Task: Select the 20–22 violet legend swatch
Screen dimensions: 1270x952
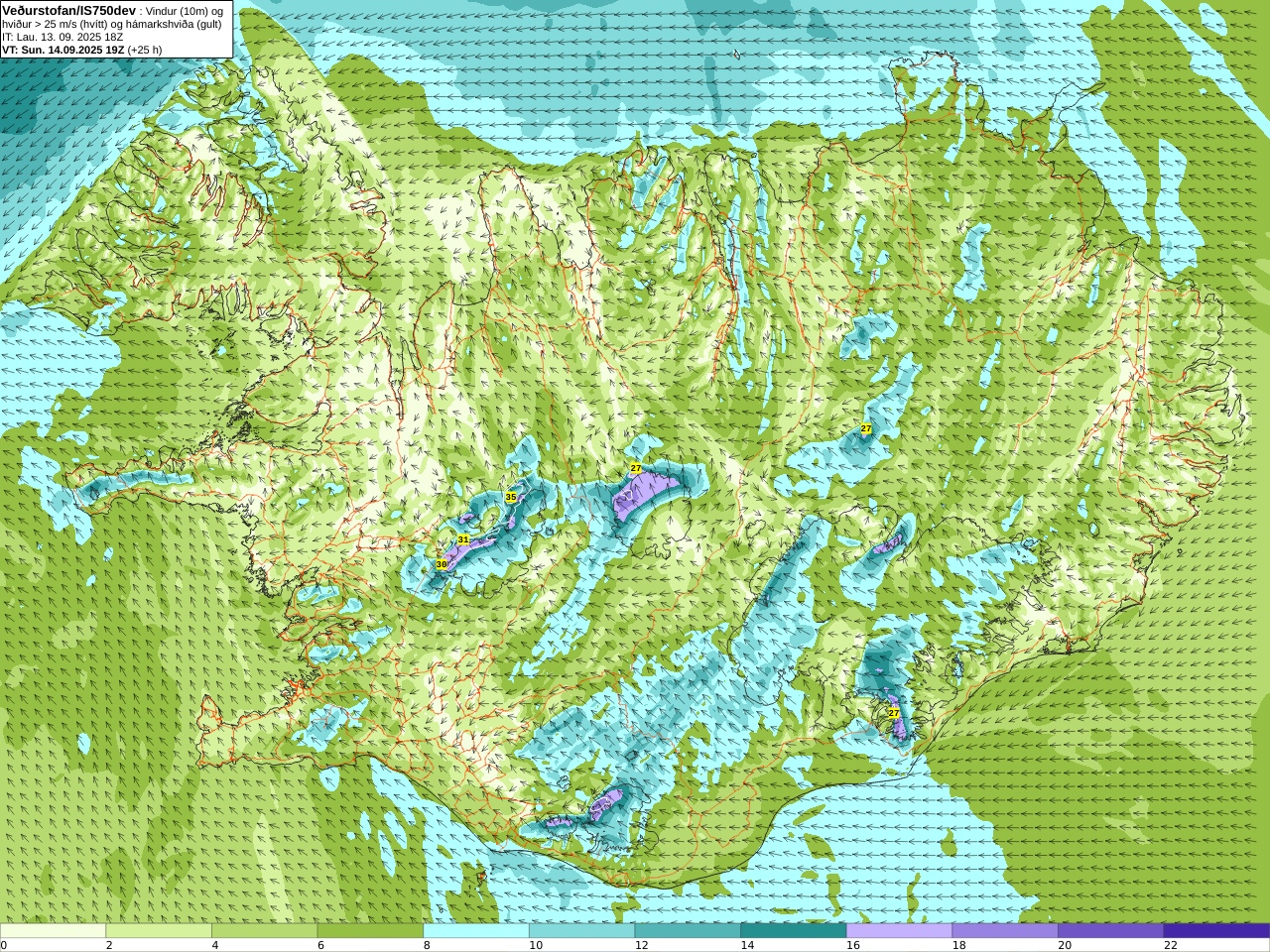Action: pyautogui.click(x=1111, y=931)
